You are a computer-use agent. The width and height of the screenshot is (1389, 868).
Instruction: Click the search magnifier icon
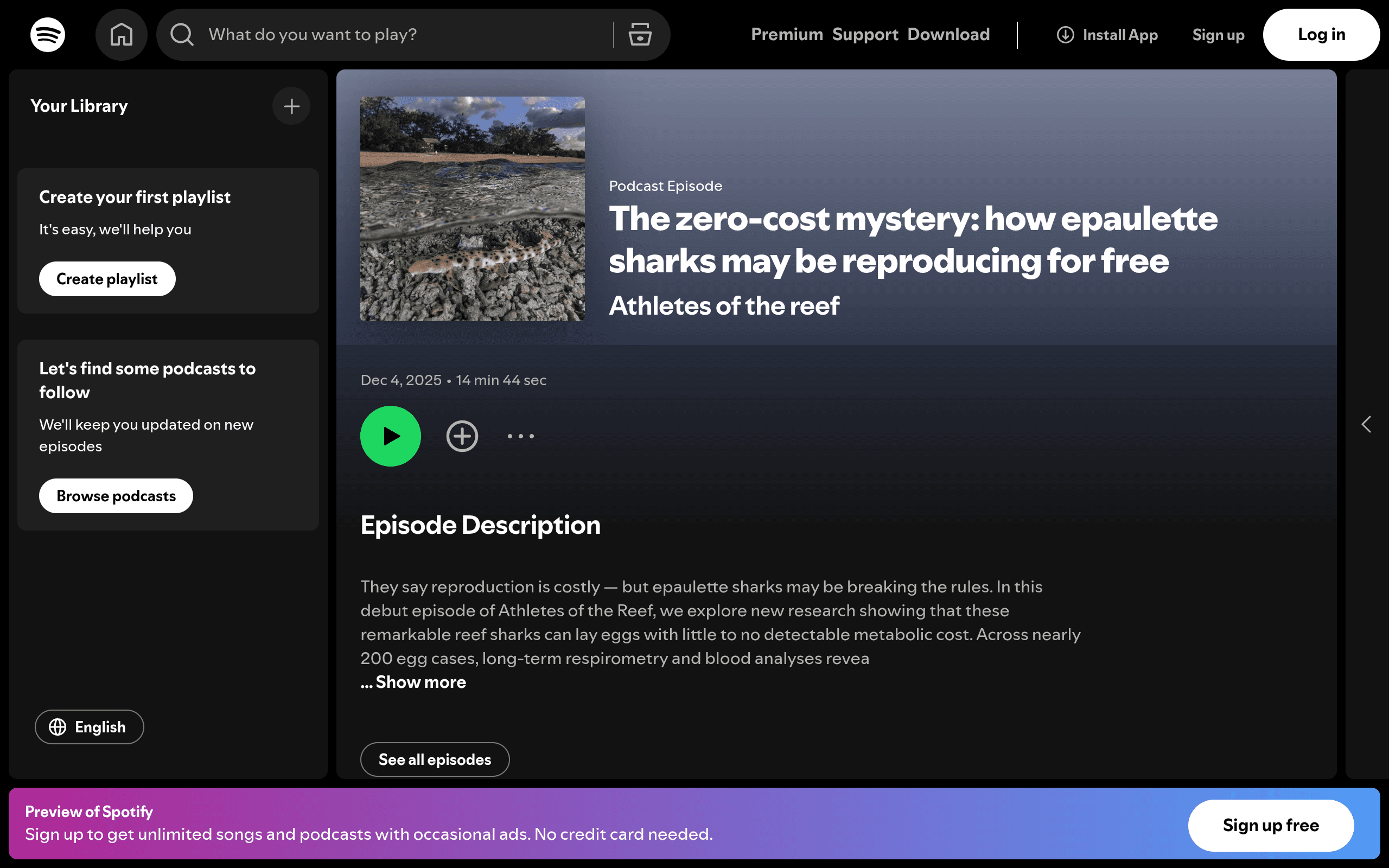(x=182, y=34)
